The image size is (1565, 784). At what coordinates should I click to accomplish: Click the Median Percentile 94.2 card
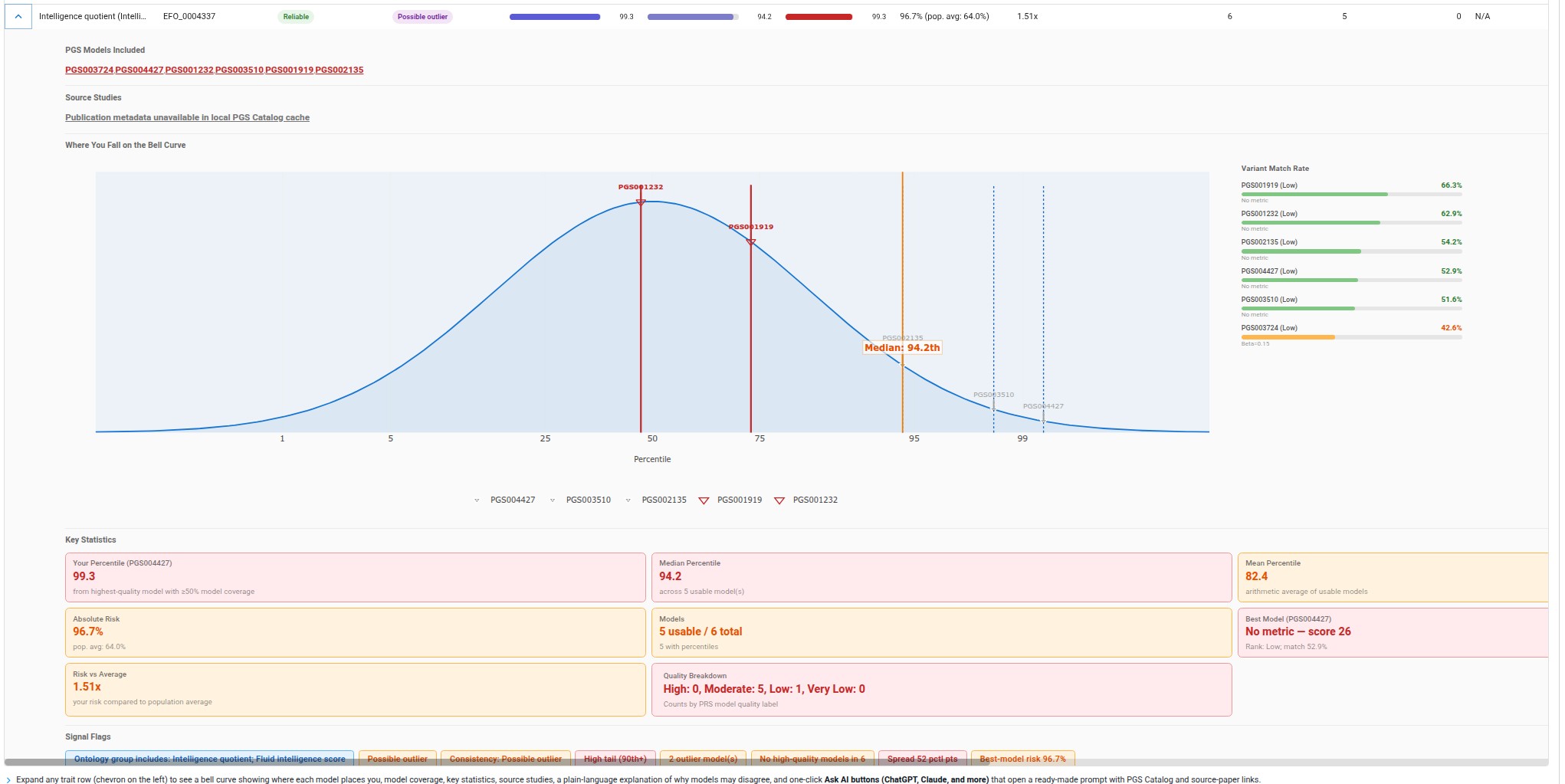coord(941,577)
